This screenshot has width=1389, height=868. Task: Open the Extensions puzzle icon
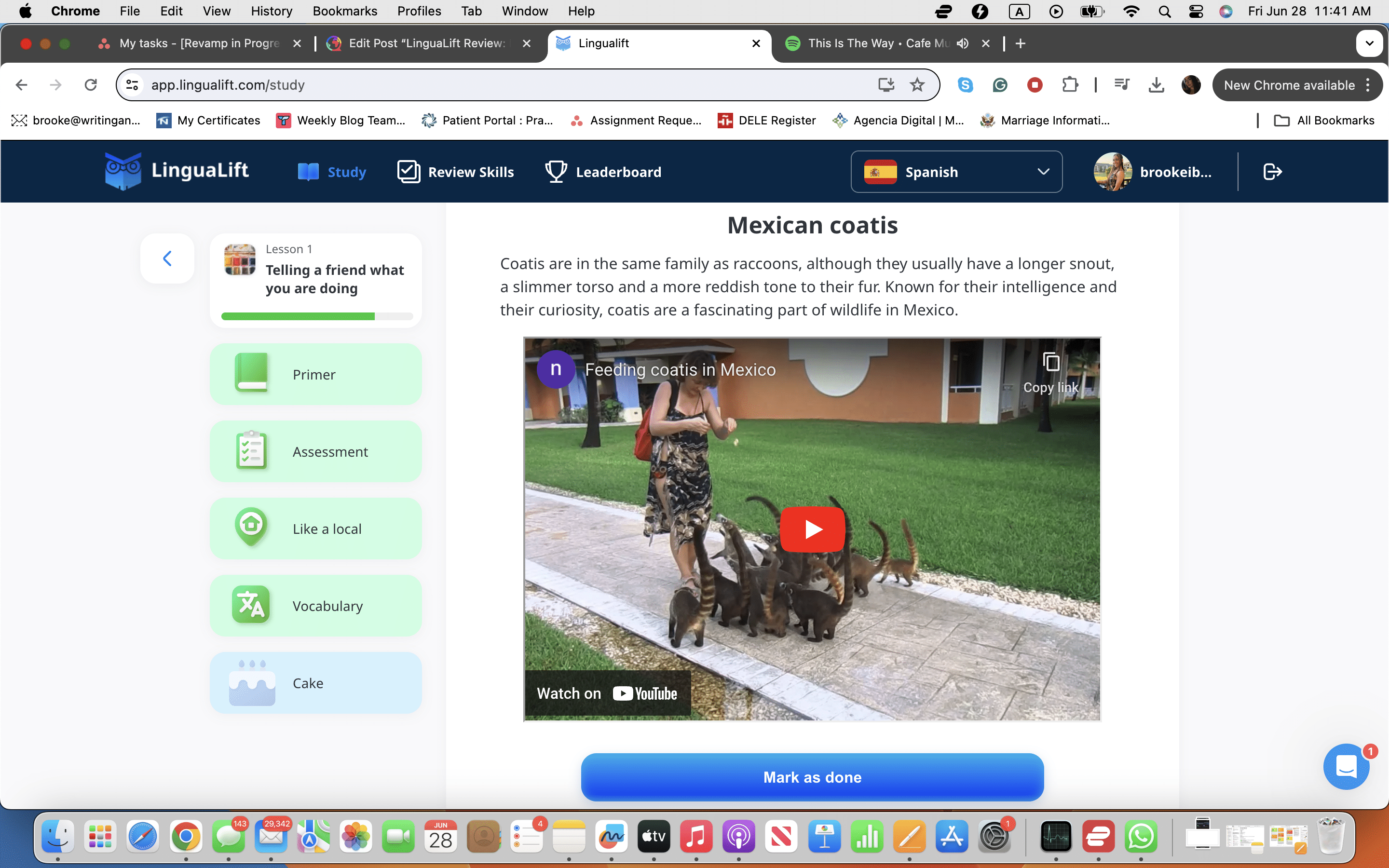pos(1070,85)
